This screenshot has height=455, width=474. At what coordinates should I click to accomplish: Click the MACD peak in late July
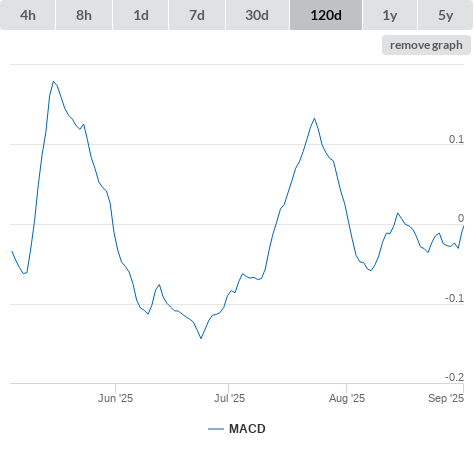point(314,118)
